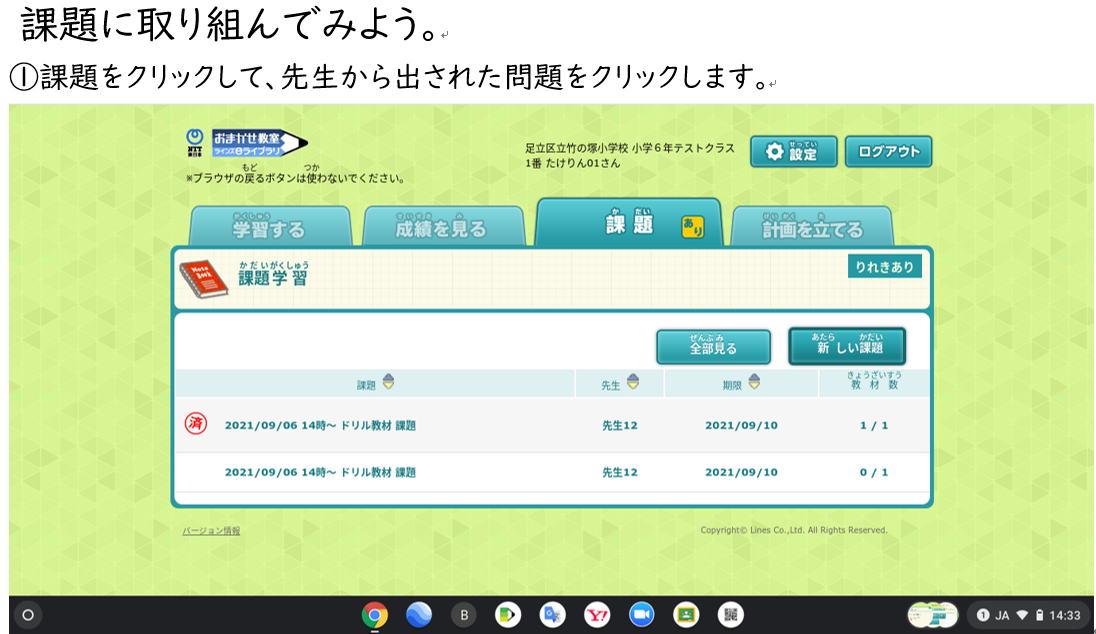Open the 計画を立てる tab
This screenshot has height=634, width=1096.
point(812,229)
